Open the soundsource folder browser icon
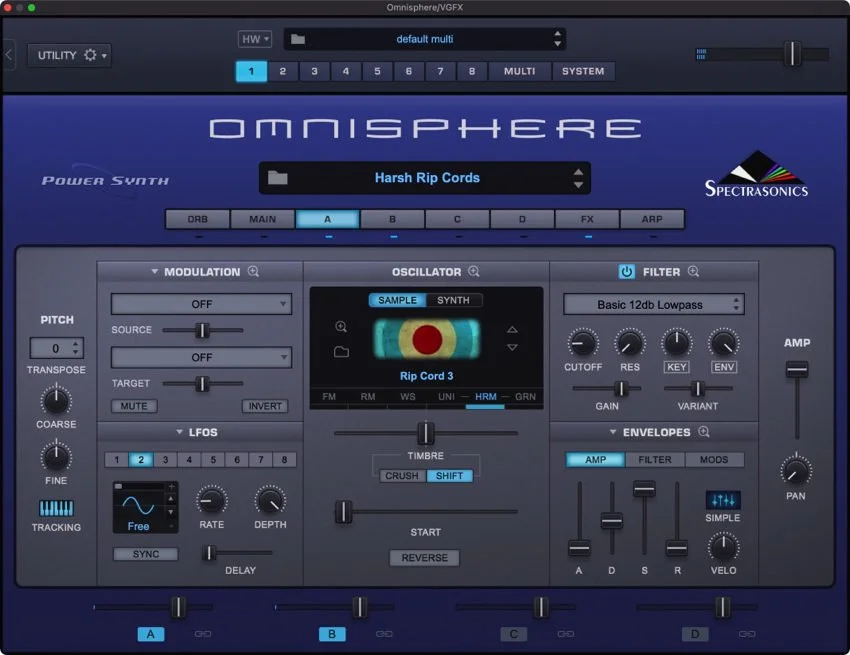Image resolution: width=850 pixels, height=655 pixels. tap(341, 352)
